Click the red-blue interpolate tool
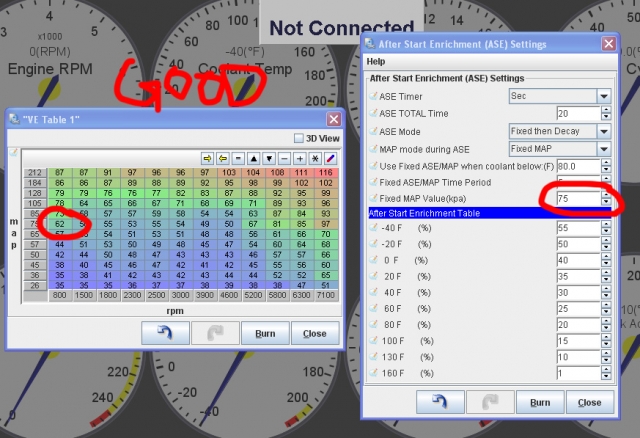Screen dimensions: 640x438 330,158
